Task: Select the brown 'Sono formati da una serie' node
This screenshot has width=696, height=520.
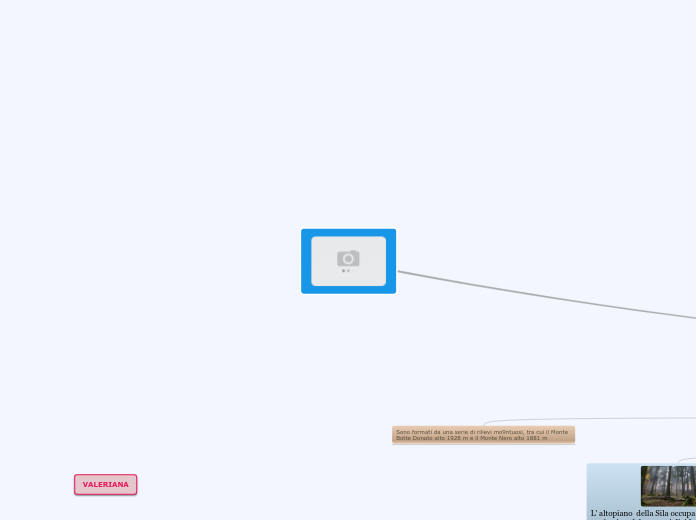Action: (x=483, y=435)
